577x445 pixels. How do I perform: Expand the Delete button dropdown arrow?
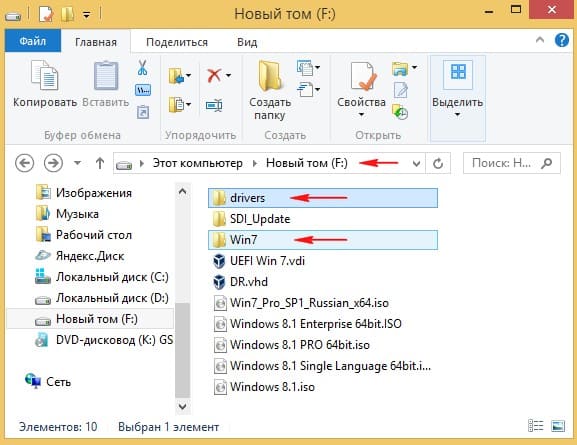pyautogui.click(x=229, y=75)
